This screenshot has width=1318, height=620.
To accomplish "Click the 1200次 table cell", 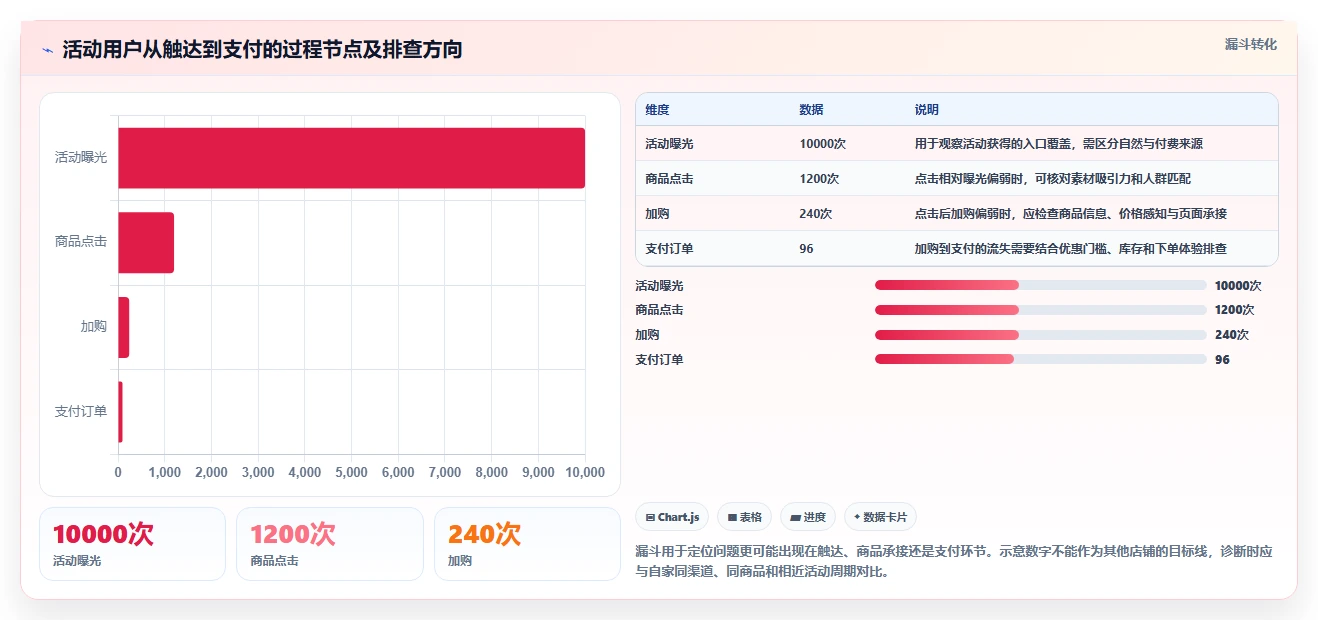I will [x=820, y=179].
